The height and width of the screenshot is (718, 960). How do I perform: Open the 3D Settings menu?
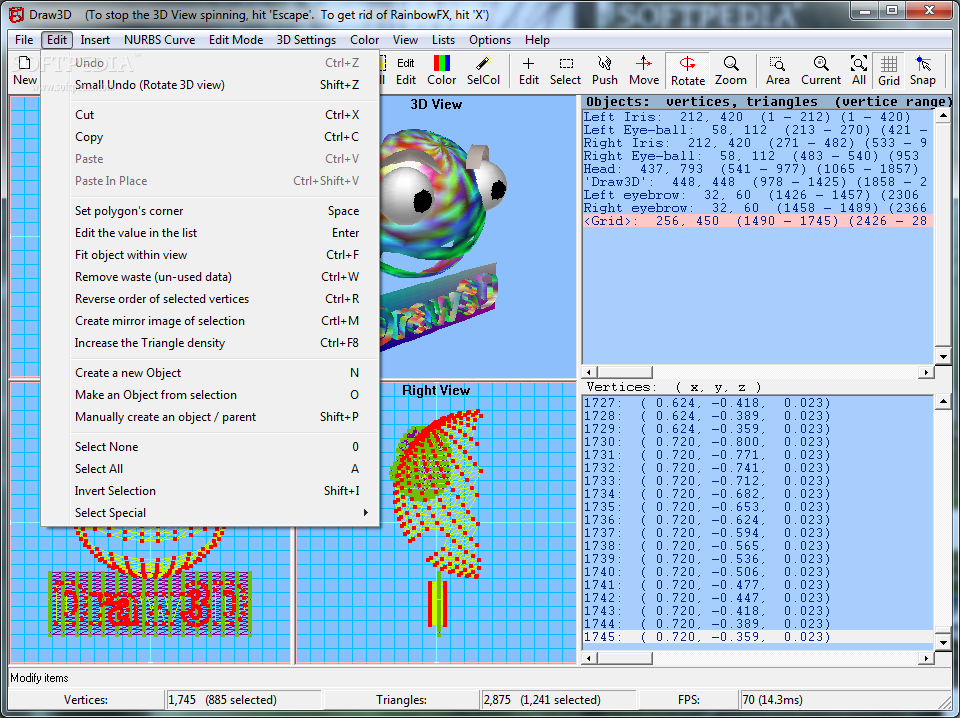click(306, 40)
